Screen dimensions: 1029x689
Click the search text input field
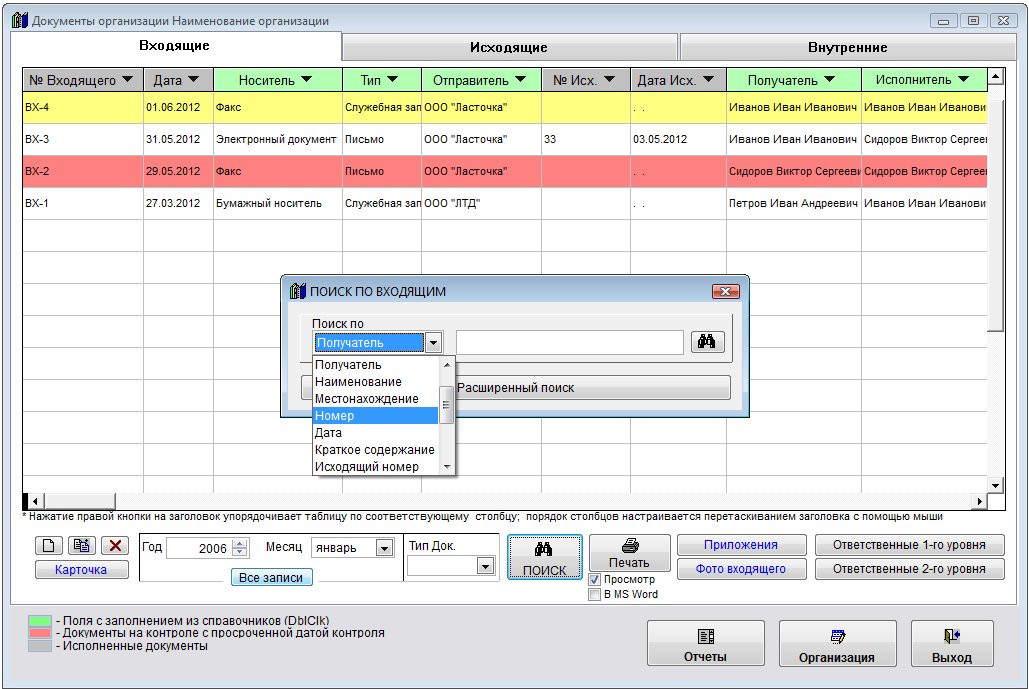pos(570,343)
